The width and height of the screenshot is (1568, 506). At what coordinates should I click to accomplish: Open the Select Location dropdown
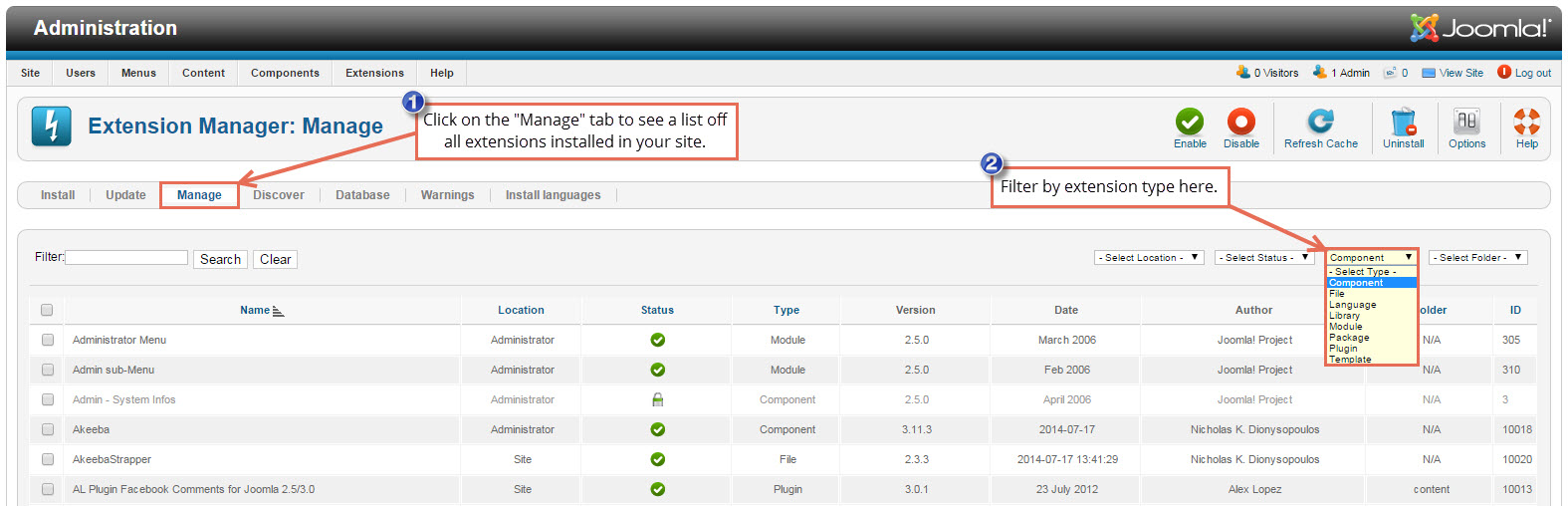pos(1150,257)
